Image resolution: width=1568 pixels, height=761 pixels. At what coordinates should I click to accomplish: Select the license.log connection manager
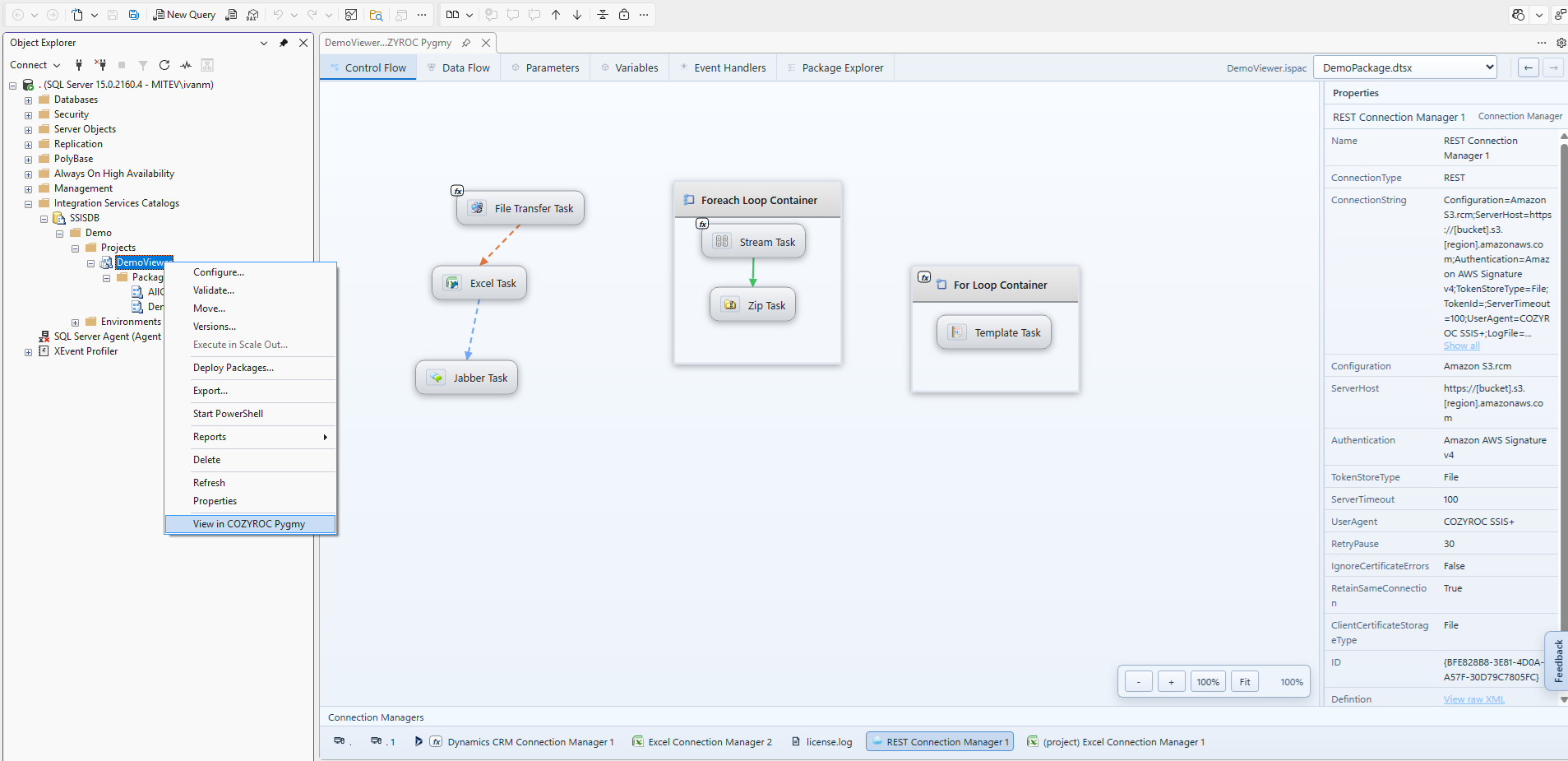(821, 742)
